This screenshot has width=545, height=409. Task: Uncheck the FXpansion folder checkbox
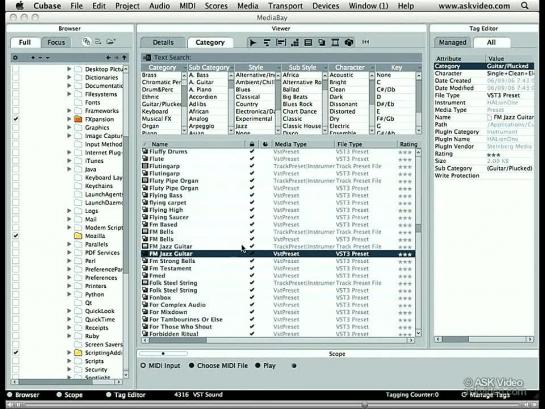pos(16,119)
